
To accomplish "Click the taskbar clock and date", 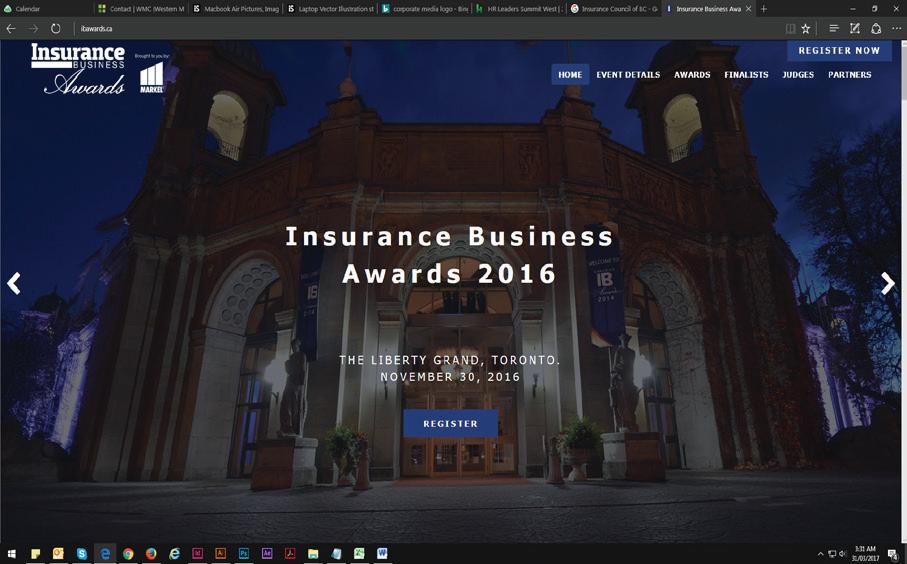I will point(865,554).
